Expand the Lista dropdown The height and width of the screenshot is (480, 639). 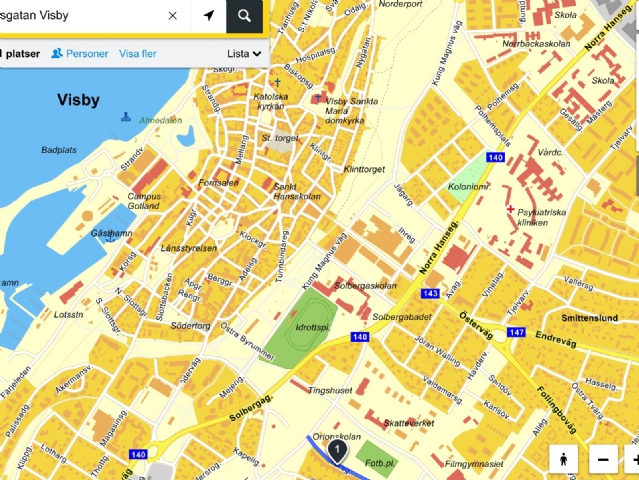pyautogui.click(x=244, y=53)
